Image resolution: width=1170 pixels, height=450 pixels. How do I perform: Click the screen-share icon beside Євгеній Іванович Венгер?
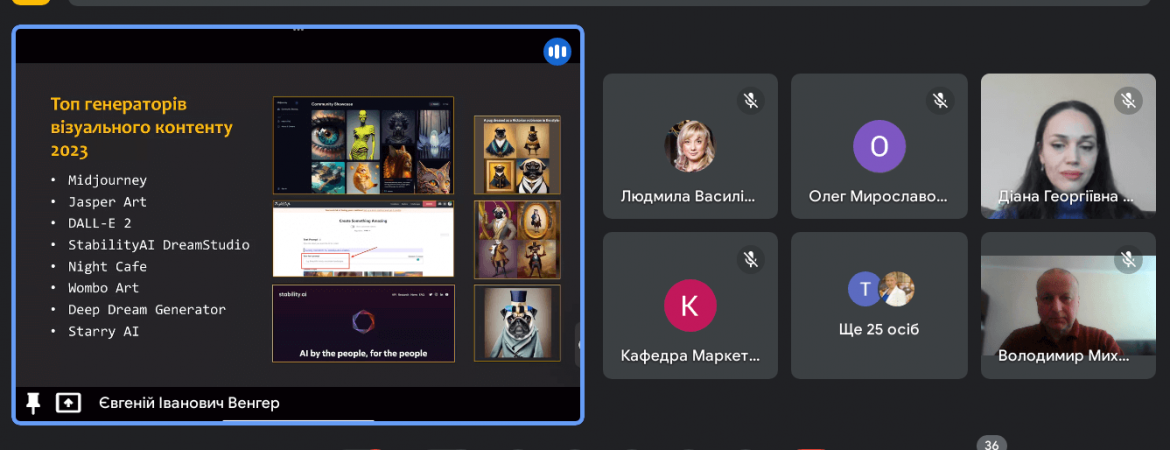(x=68, y=404)
